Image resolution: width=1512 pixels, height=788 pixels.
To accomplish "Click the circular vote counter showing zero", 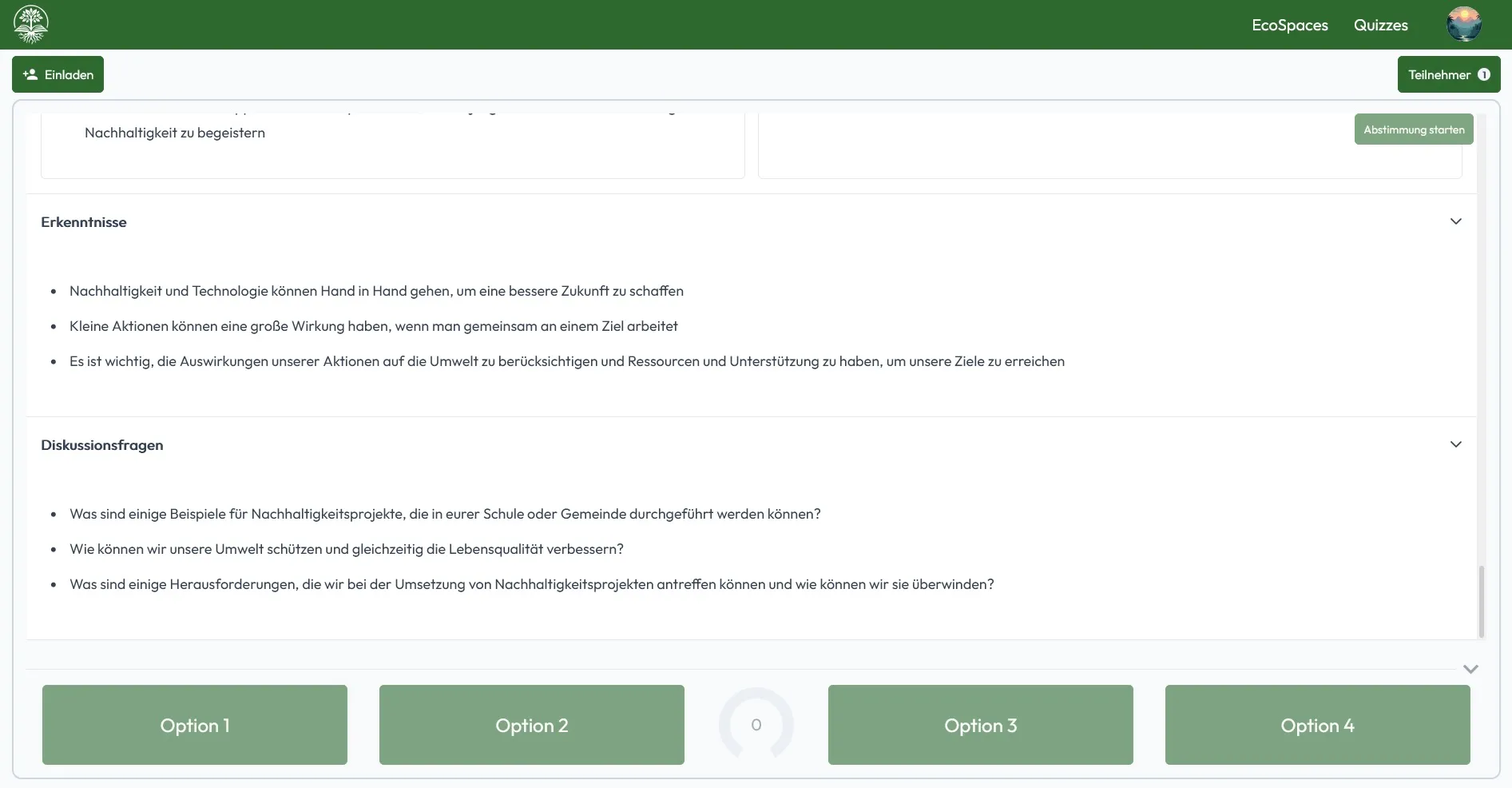I will tap(756, 725).
